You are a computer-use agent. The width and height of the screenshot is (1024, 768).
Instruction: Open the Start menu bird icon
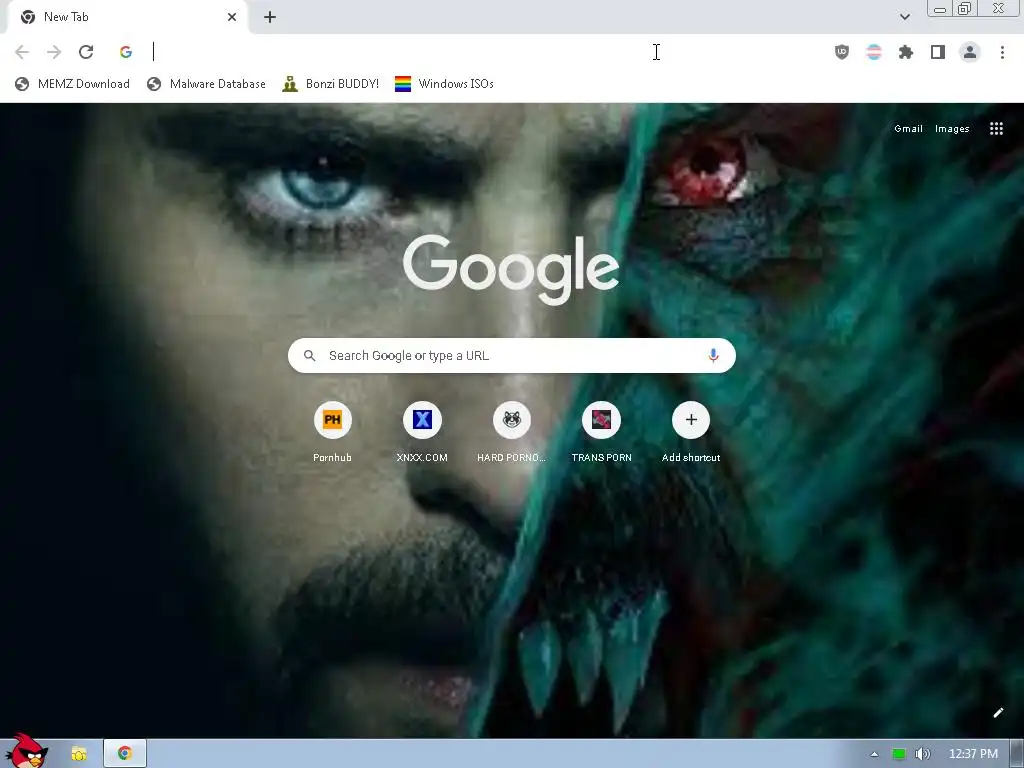pos(26,751)
